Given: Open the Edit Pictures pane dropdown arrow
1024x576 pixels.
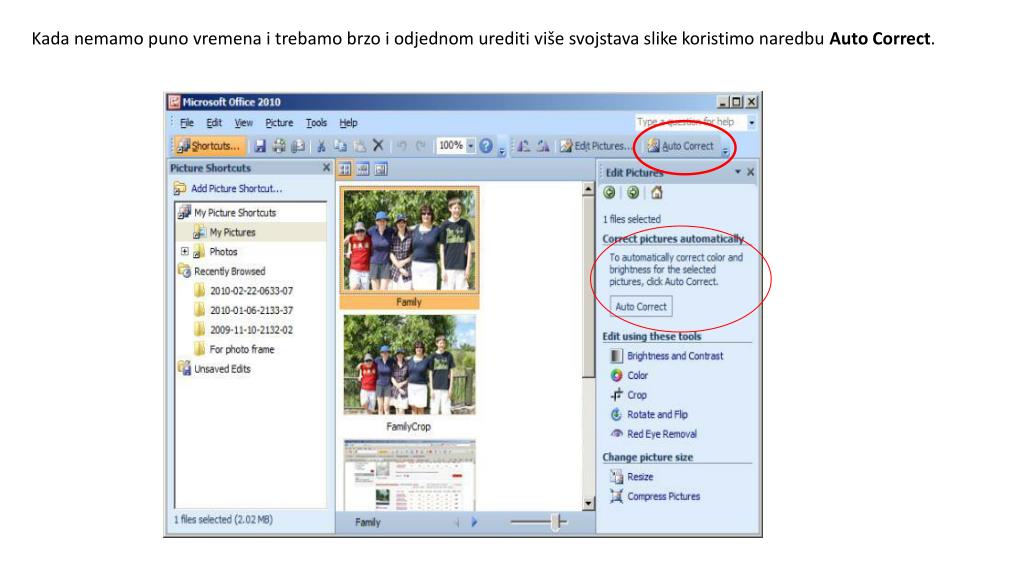Looking at the screenshot, I should pos(738,172).
